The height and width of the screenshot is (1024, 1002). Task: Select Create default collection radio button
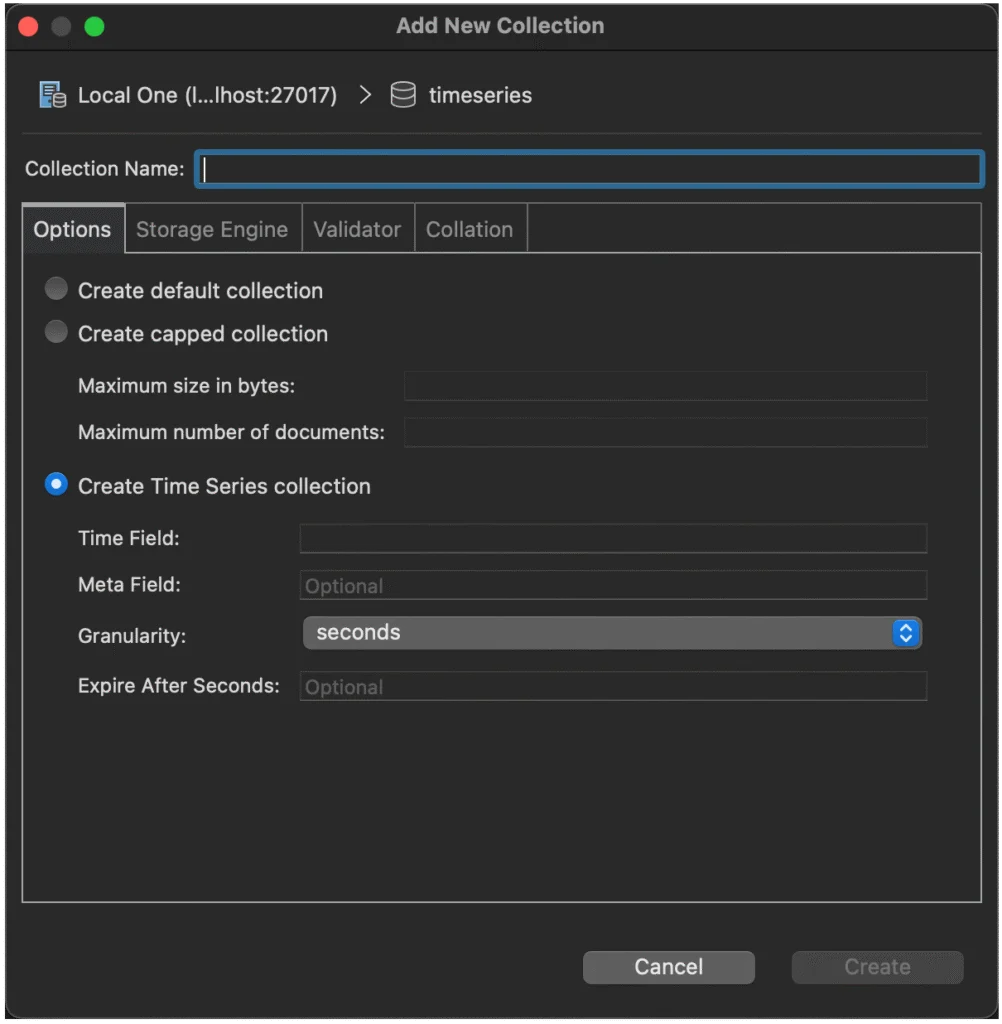56,289
